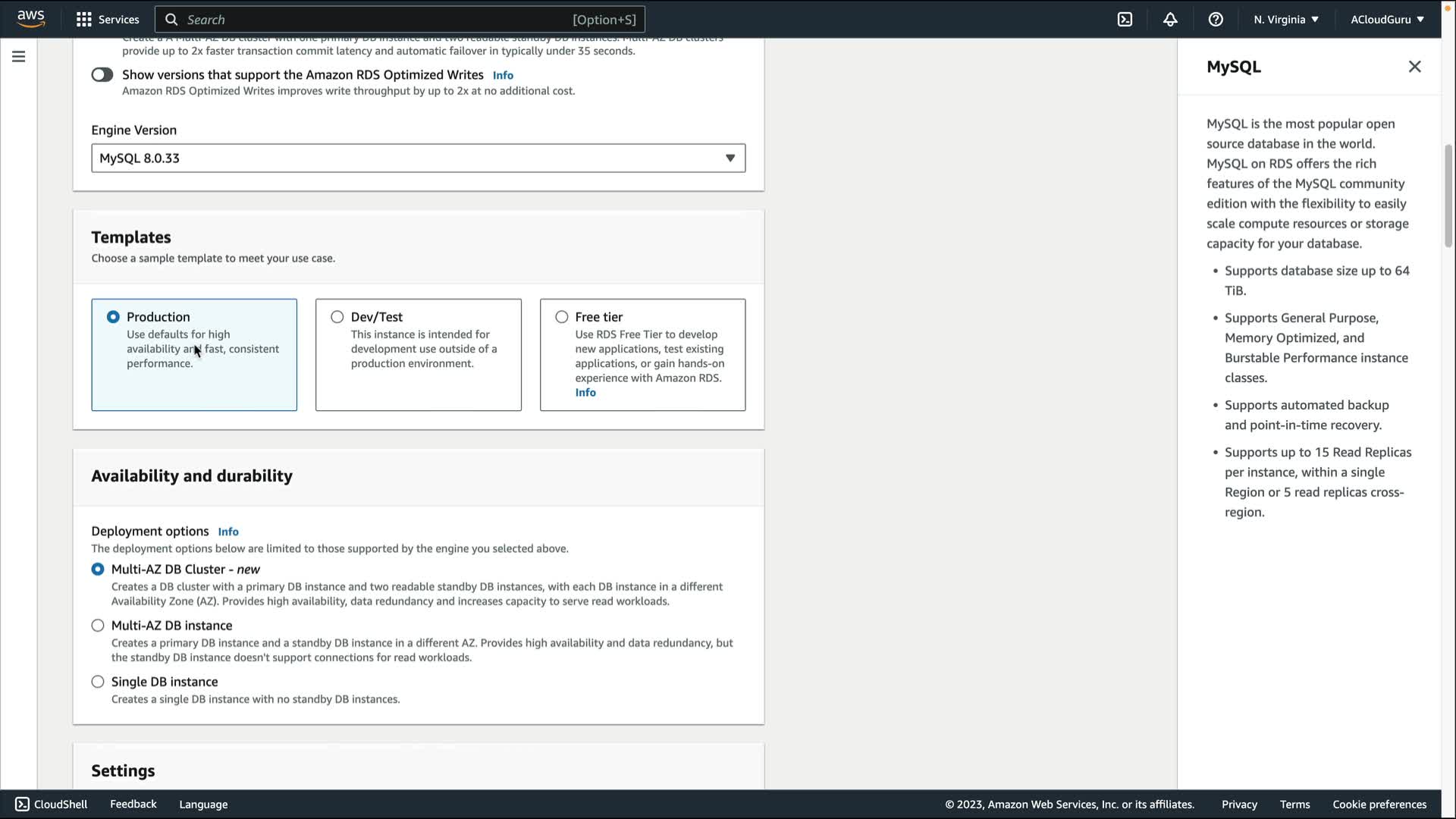The height and width of the screenshot is (819, 1456).
Task: Open the notifications bell
Action: 1170,20
